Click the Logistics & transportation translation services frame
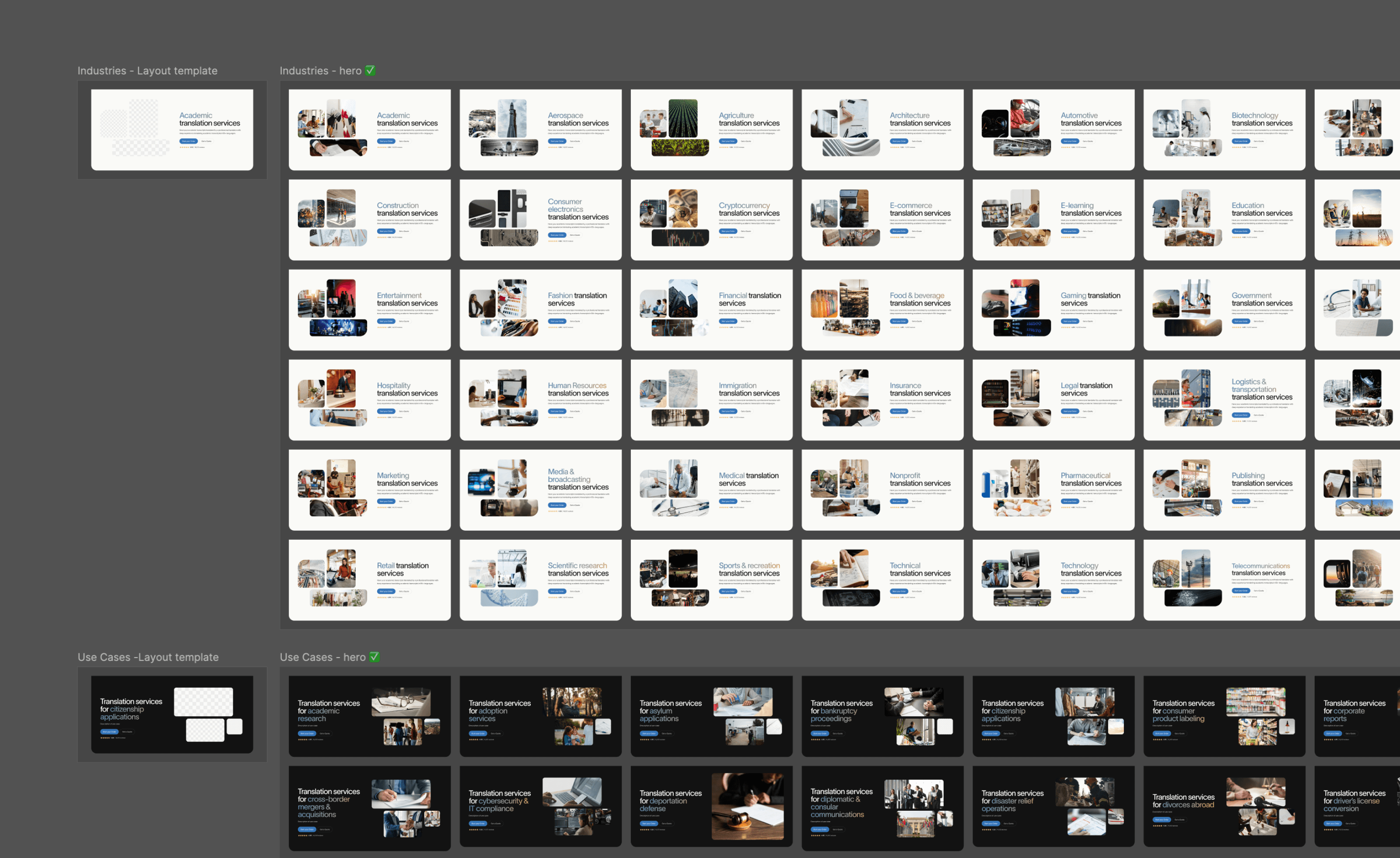The height and width of the screenshot is (858, 1400). [1225, 400]
